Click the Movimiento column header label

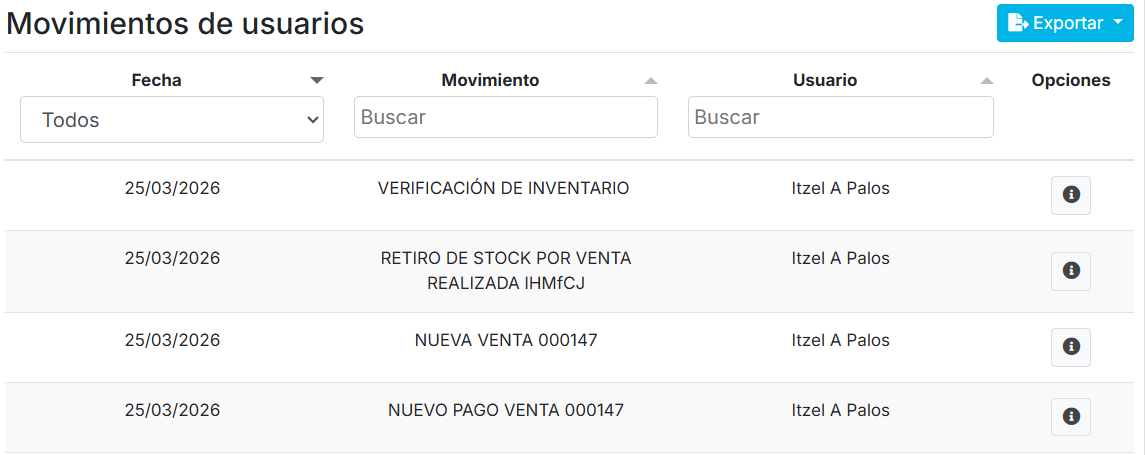tap(490, 80)
